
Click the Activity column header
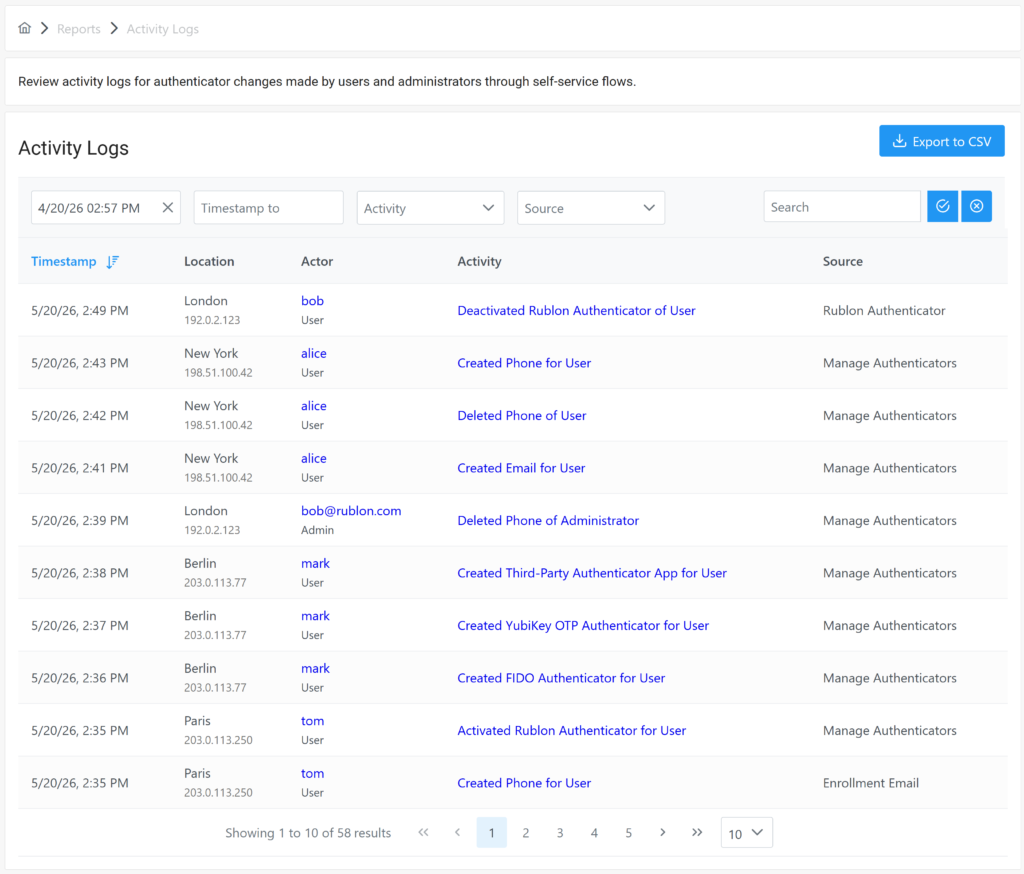coord(479,261)
